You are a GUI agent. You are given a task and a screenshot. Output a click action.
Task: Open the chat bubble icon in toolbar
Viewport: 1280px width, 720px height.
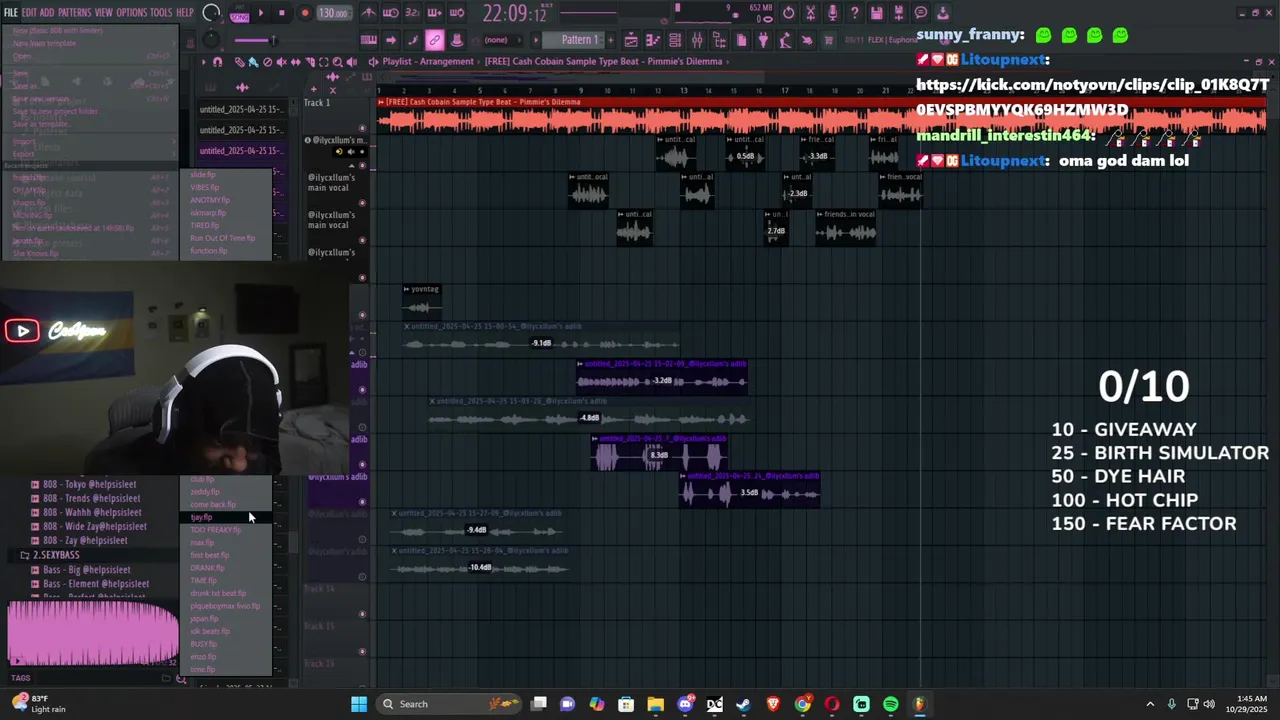click(x=920, y=13)
